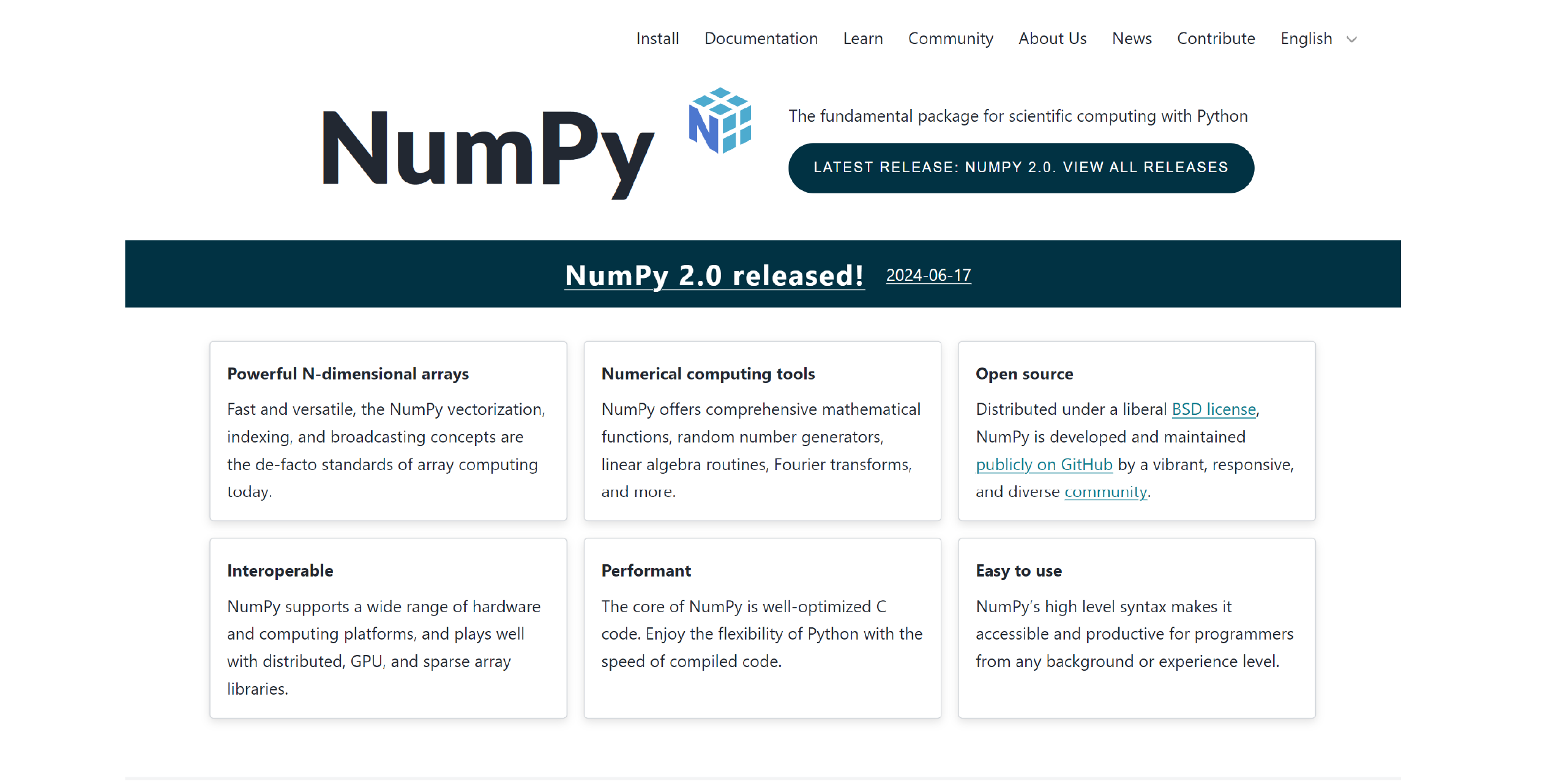Screen dimensions: 1543x784
Task: Click the Community navigation link
Action: 951,38
